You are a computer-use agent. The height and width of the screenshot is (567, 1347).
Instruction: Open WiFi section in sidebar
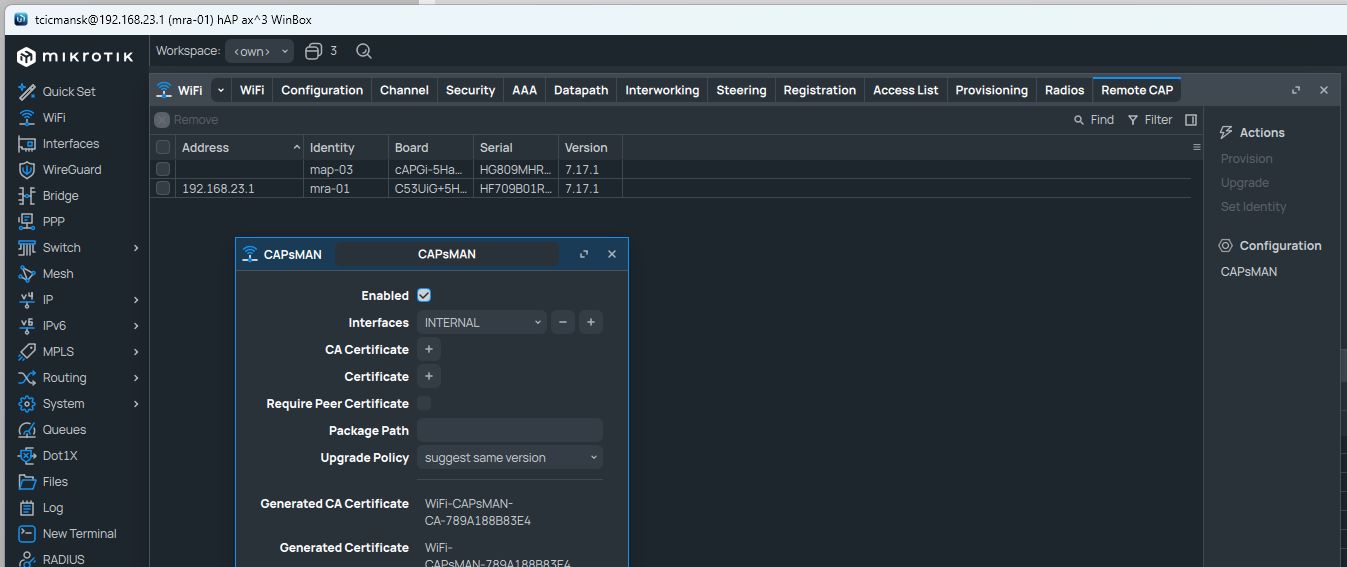pyautogui.click(x=54, y=117)
